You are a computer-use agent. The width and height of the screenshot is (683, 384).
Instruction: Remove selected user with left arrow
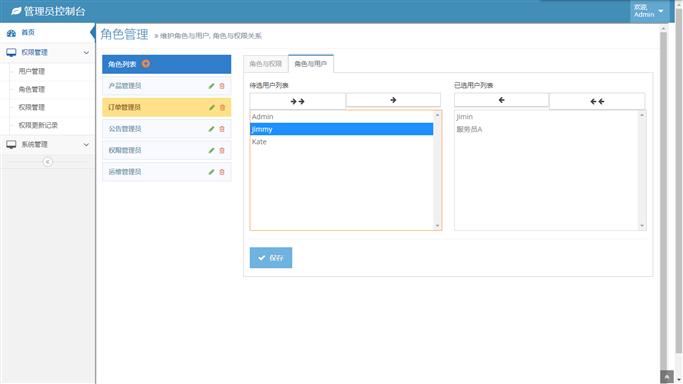point(501,100)
